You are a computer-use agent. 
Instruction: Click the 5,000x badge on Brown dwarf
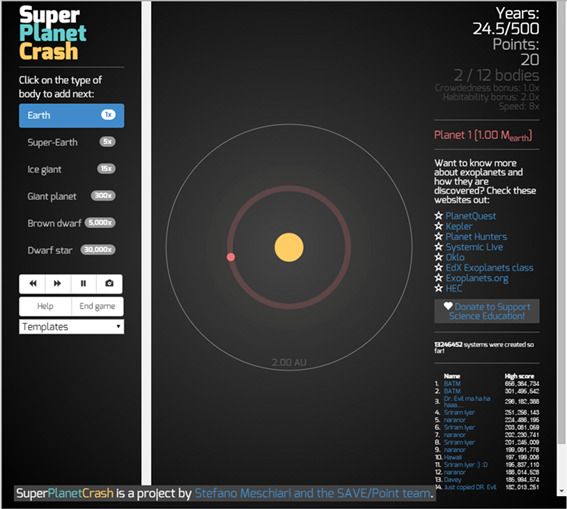coord(100,222)
